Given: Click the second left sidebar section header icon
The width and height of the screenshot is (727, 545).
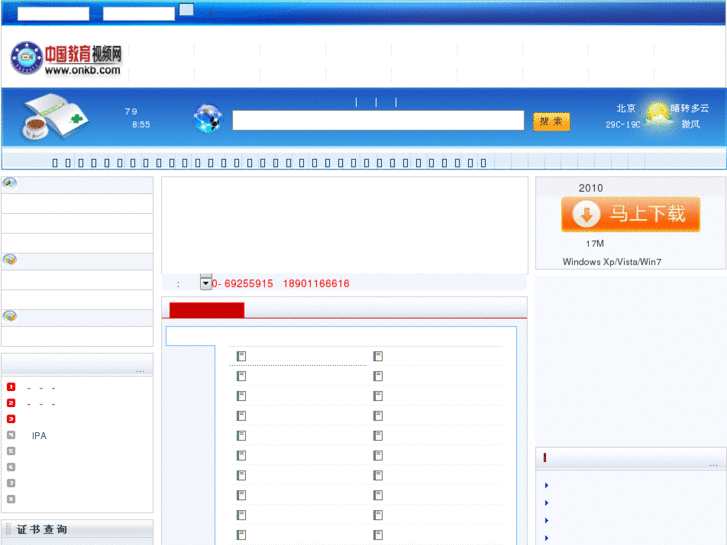Looking at the screenshot, I should (x=10, y=260).
